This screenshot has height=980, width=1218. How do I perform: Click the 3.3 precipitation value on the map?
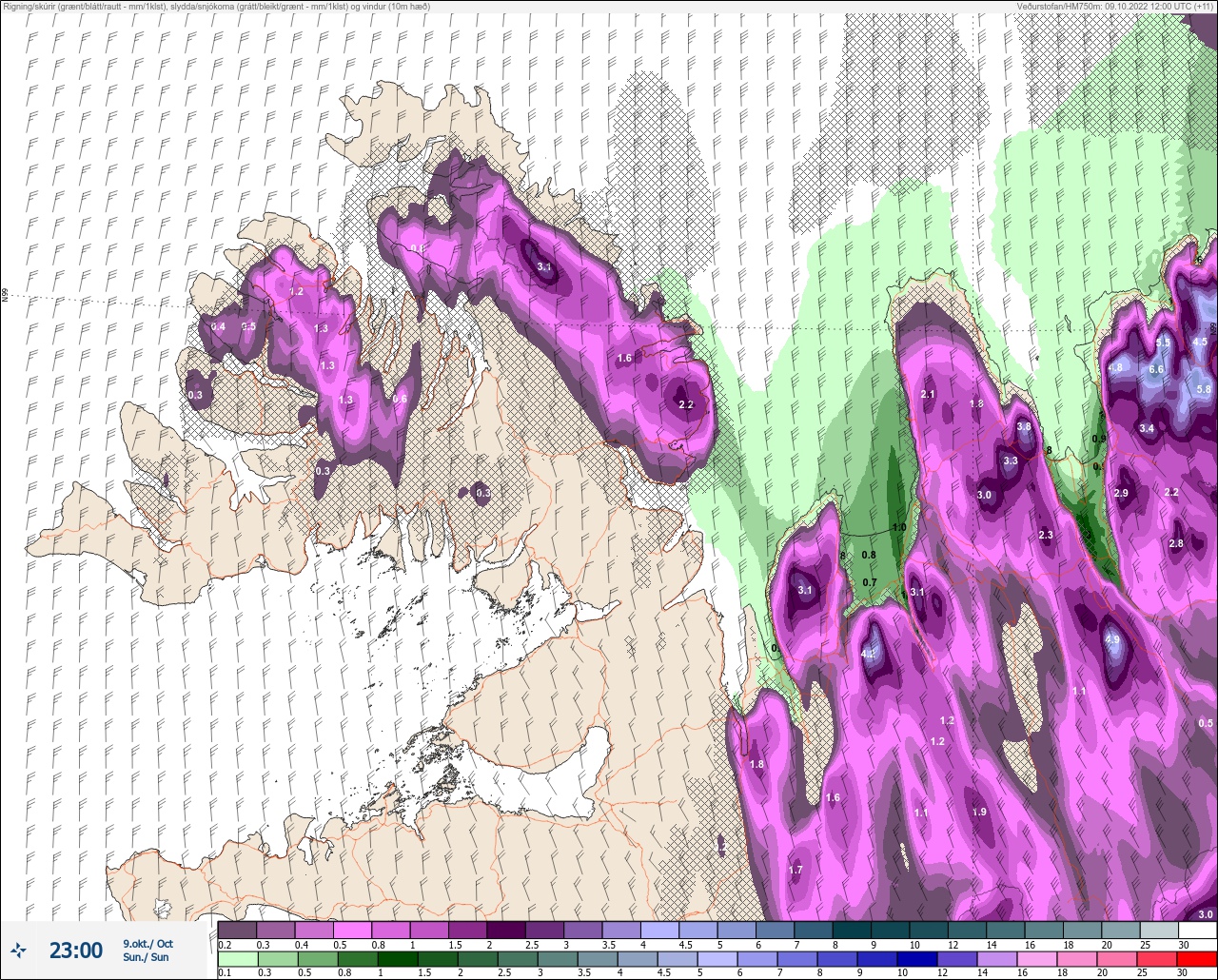tap(1011, 461)
